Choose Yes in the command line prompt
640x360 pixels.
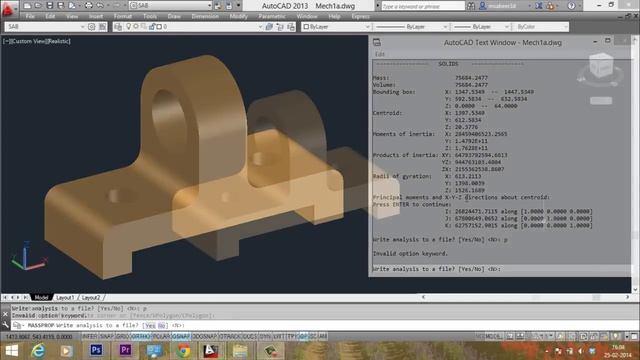[x=150, y=325]
